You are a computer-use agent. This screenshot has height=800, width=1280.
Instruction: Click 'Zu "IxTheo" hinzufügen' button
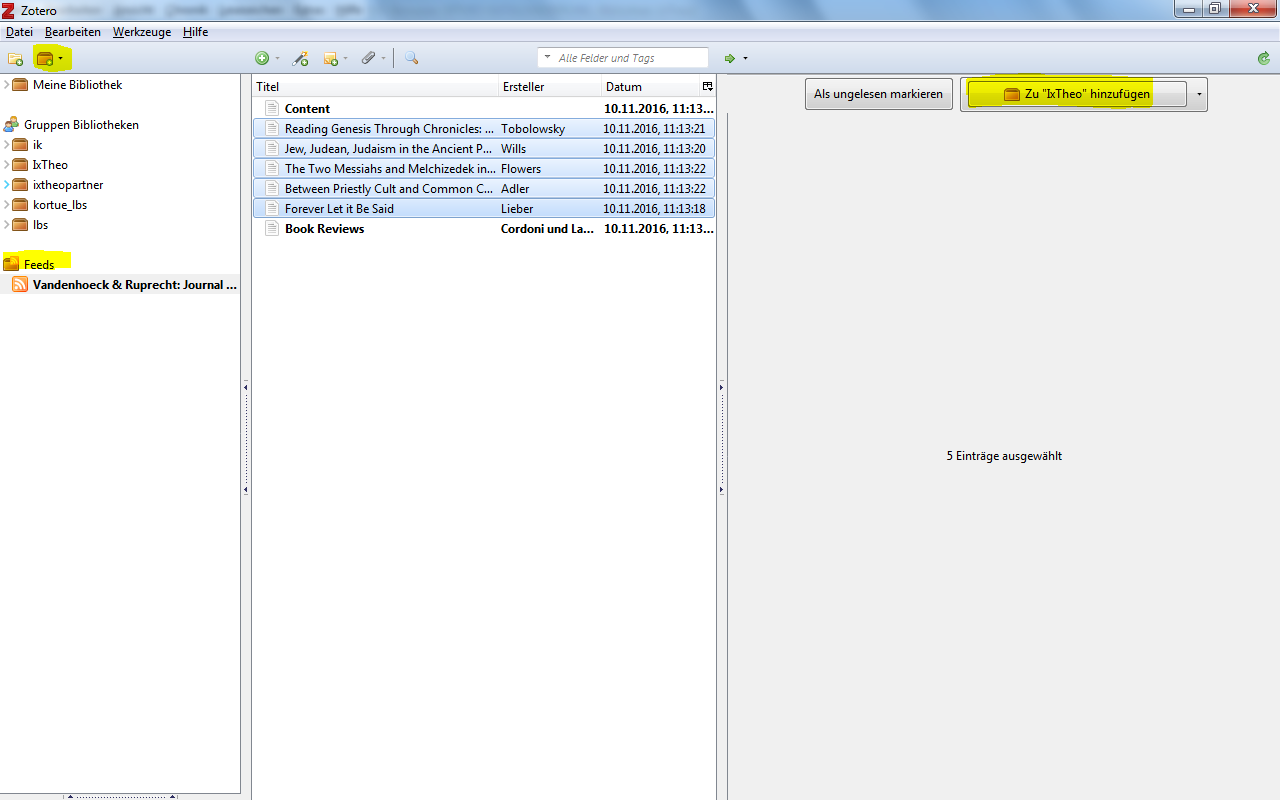(x=1076, y=94)
